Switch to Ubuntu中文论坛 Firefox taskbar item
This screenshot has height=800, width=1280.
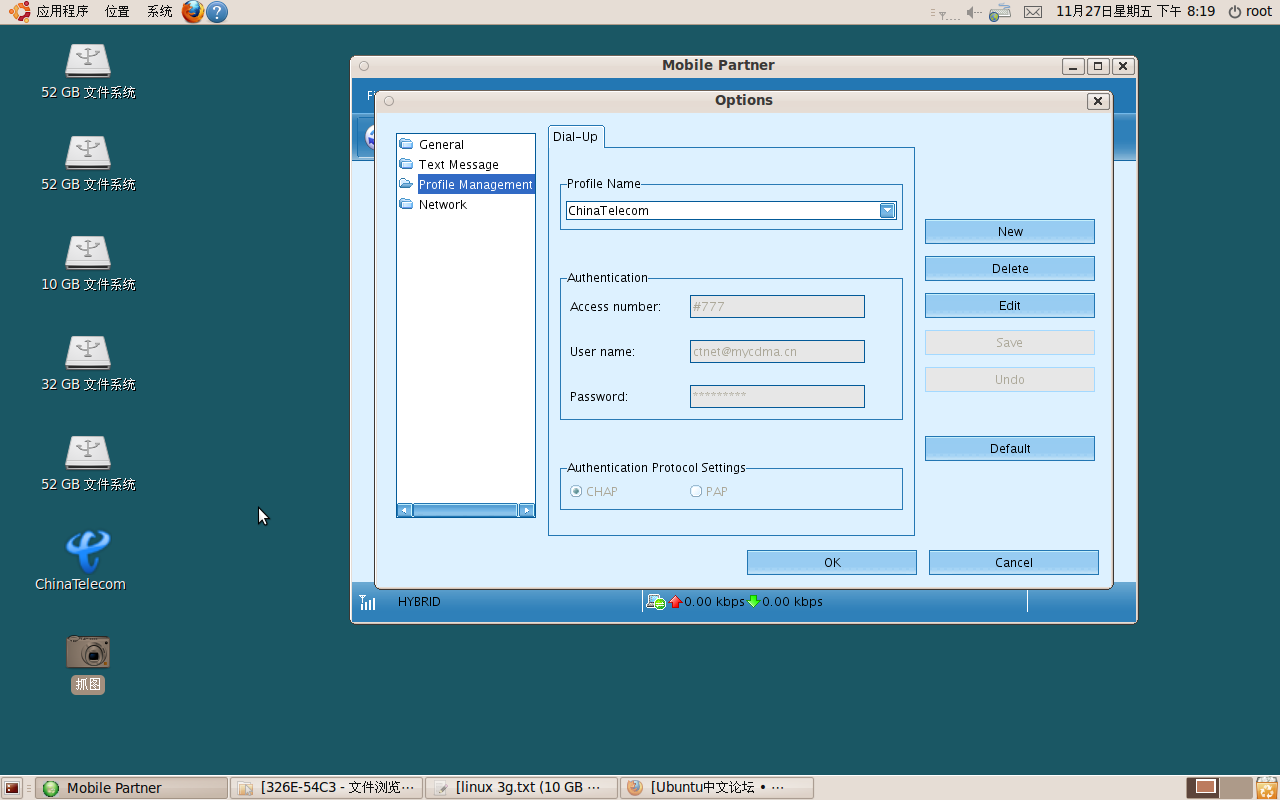[717, 788]
